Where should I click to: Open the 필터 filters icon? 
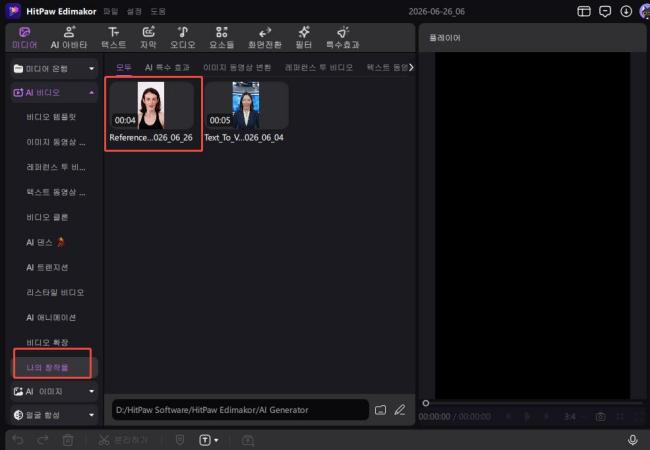pos(304,32)
